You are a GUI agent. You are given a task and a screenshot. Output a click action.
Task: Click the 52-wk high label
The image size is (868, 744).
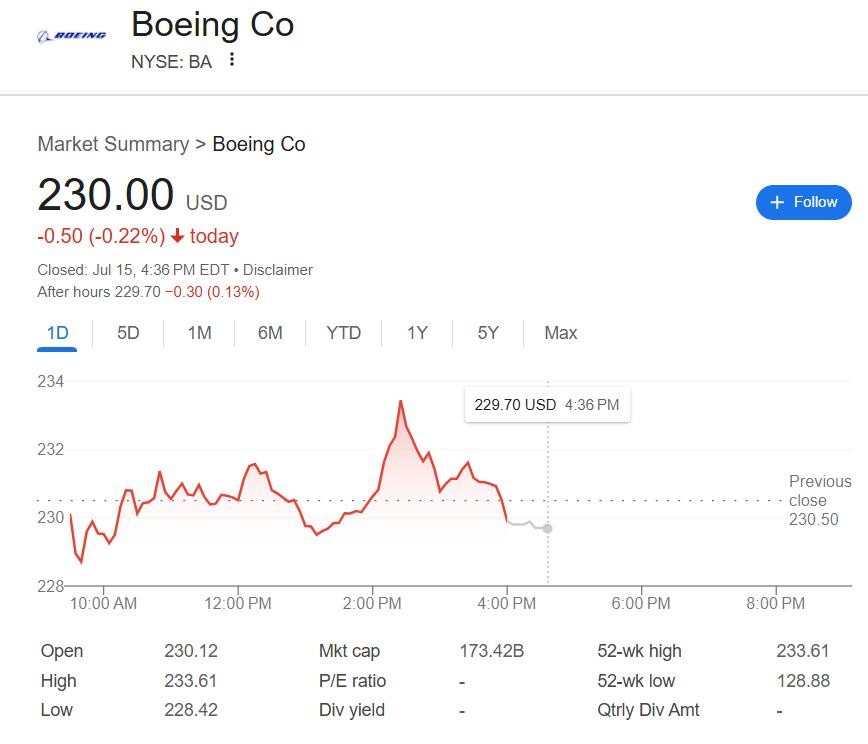(639, 651)
